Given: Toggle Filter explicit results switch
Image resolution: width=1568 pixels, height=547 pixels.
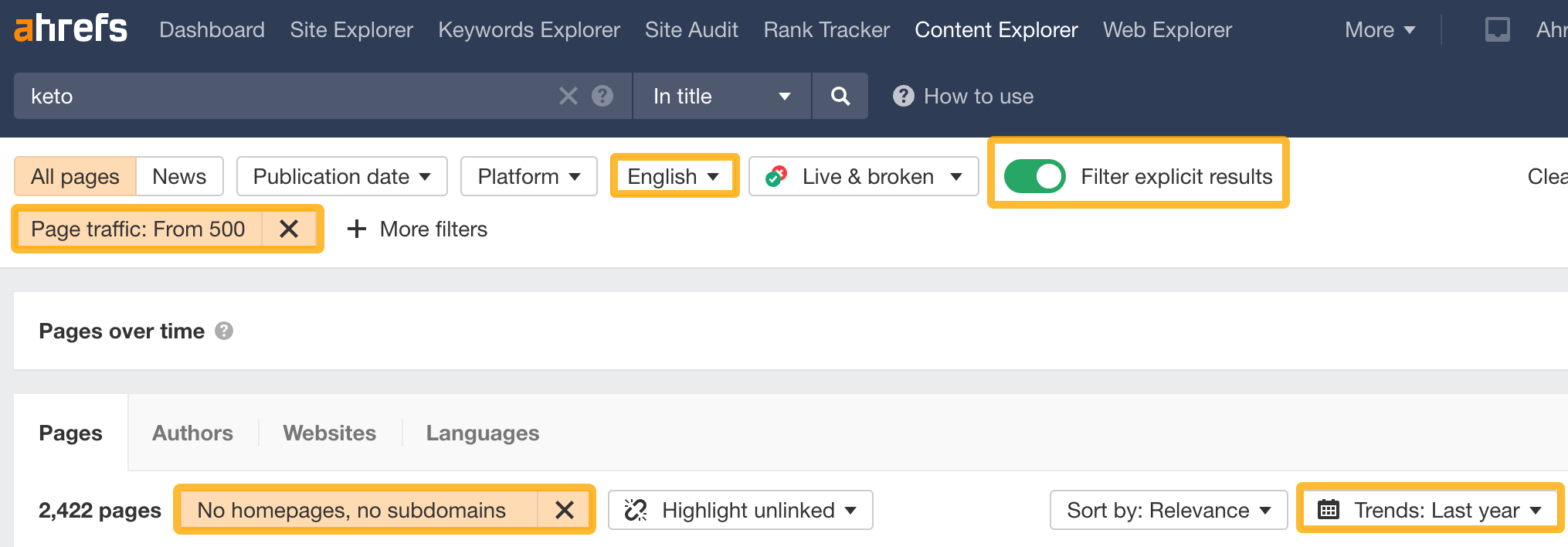Looking at the screenshot, I should click(x=1034, y=176).
